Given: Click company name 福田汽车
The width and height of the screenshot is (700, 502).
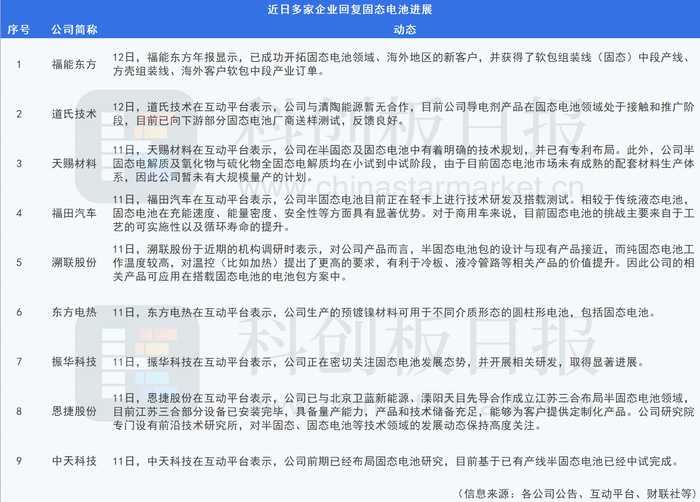Looking at the screenshot, I should point(74,213).
